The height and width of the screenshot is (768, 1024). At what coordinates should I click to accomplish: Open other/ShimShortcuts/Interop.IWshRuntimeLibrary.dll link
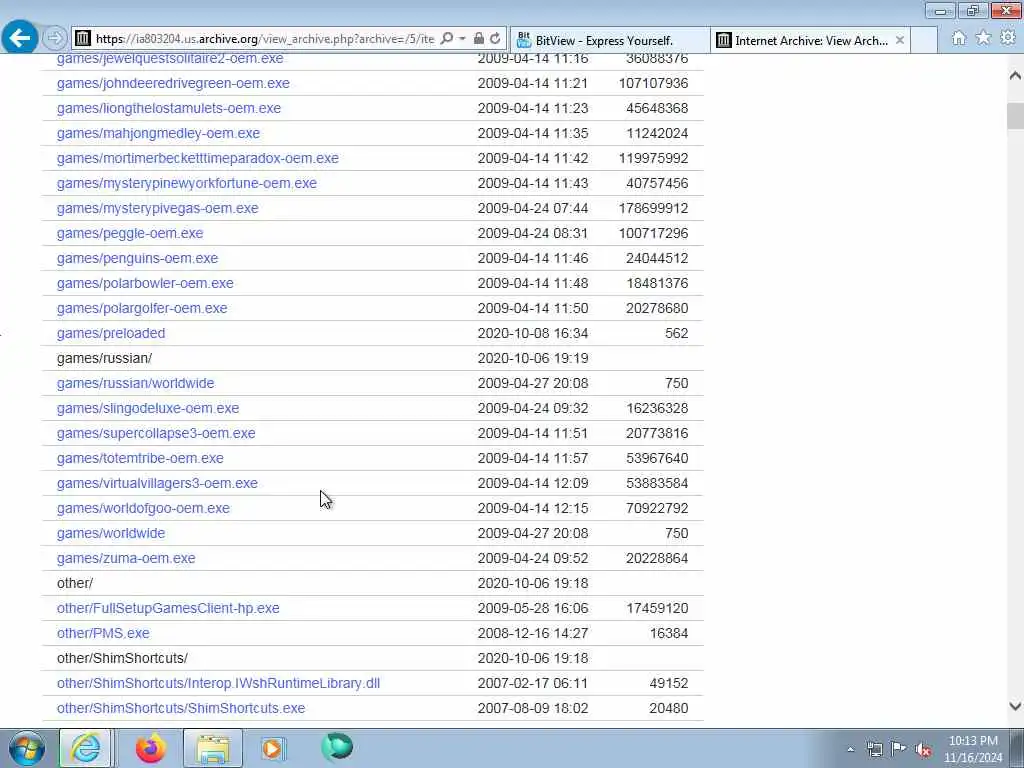[x=218, y=683]
